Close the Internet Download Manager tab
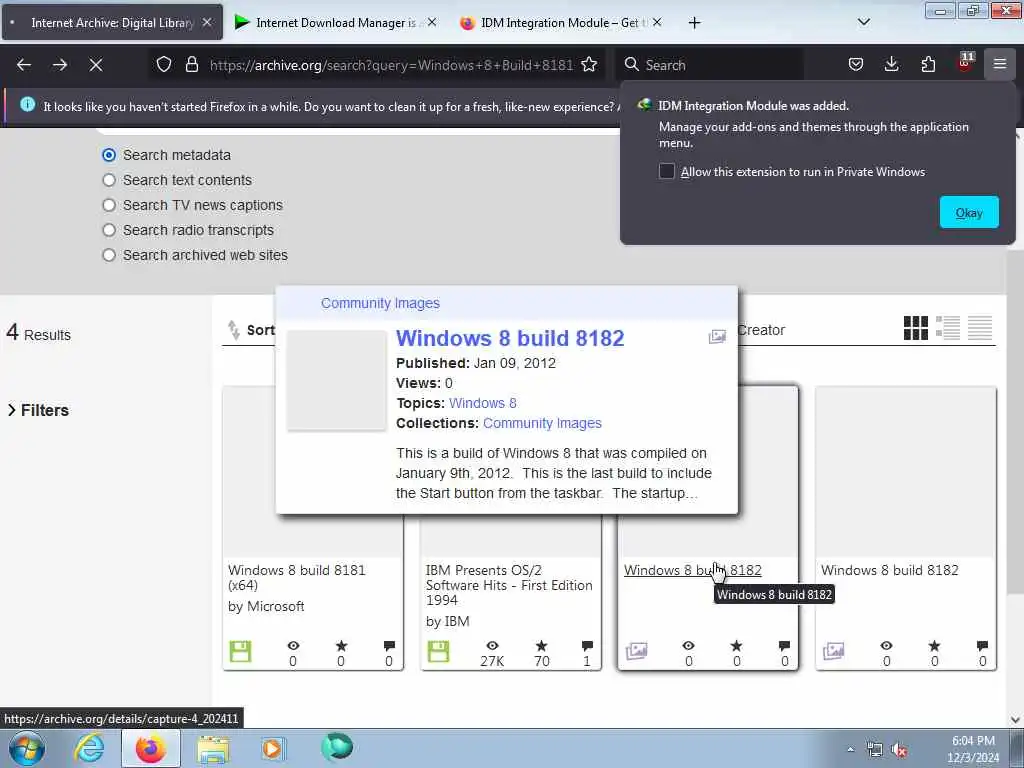Screen dimensions: 1024x768 pos(432,22)
